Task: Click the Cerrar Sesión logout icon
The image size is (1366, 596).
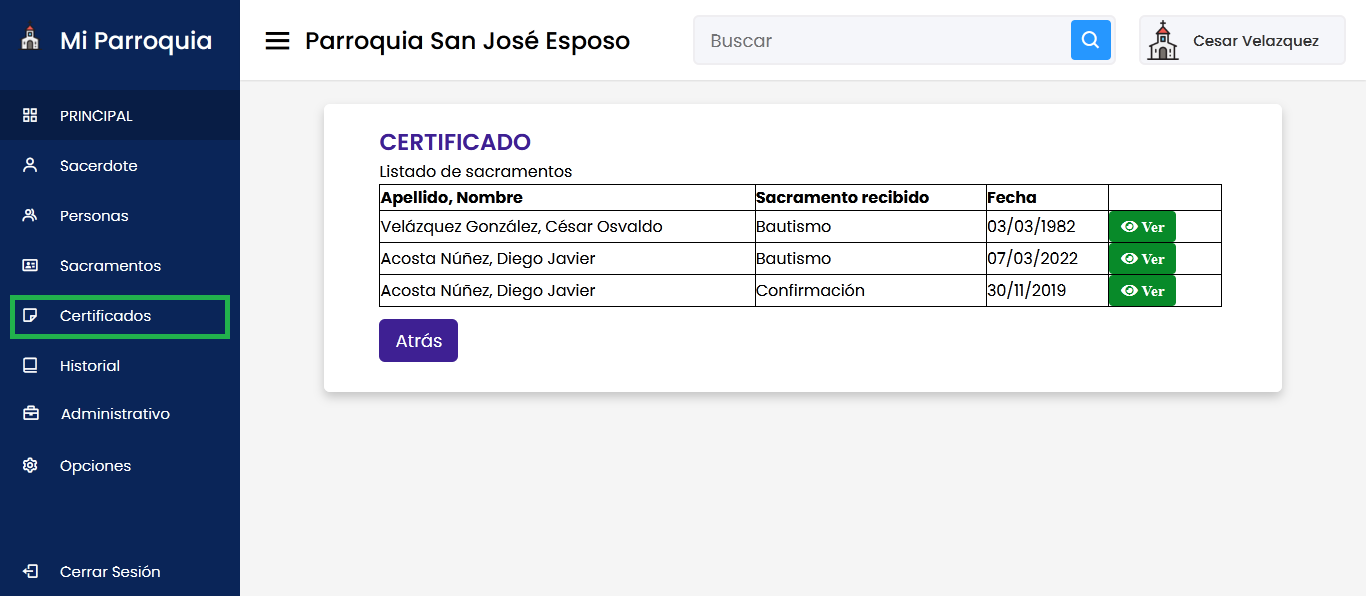Action: tap(30, 572)
